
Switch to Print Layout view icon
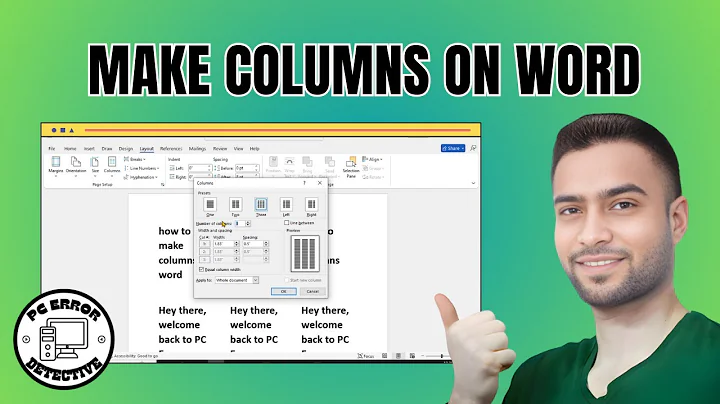tap(399, 356)
